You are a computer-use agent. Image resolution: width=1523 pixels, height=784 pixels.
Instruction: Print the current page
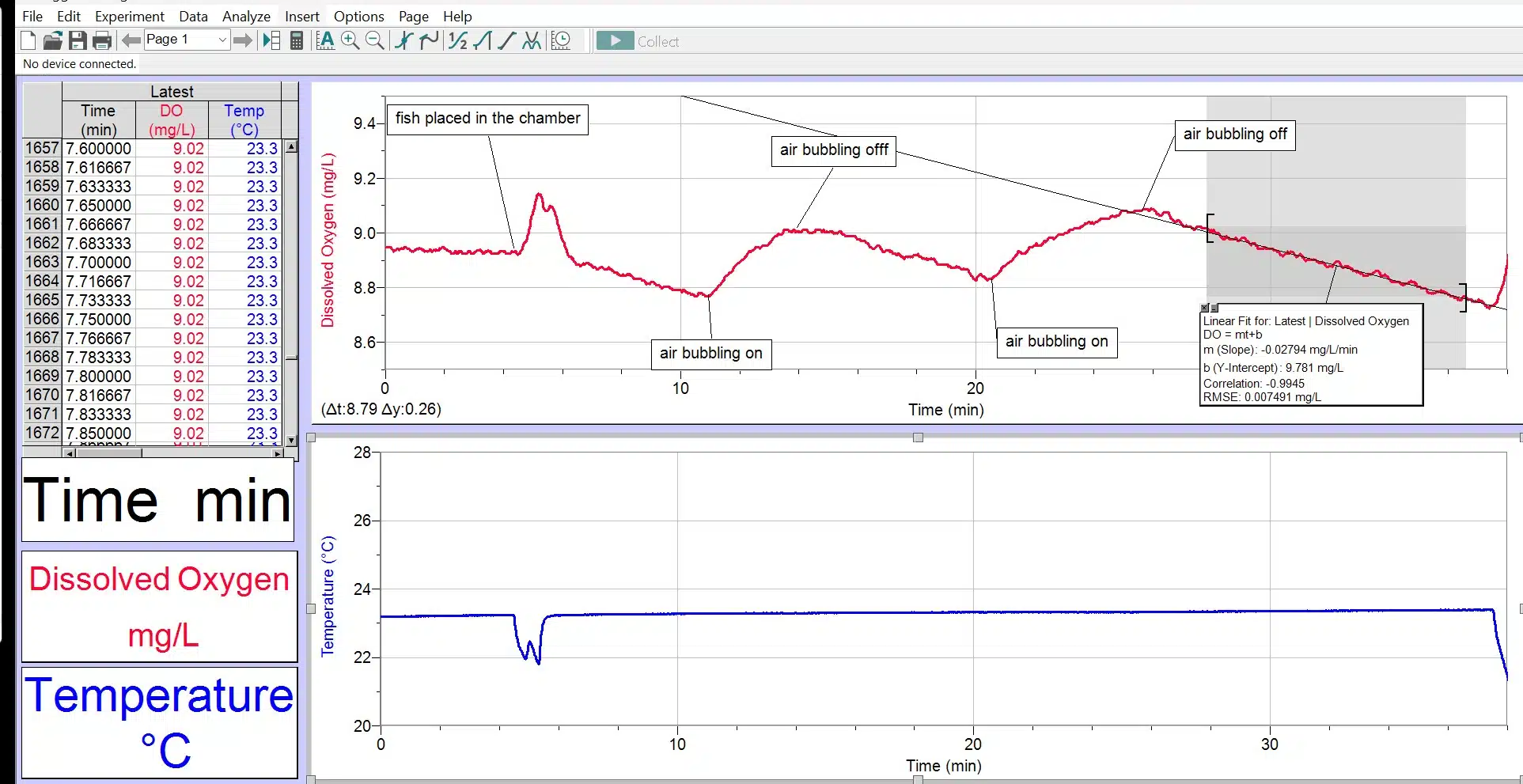pyautogui.click(x=103, y=40)
